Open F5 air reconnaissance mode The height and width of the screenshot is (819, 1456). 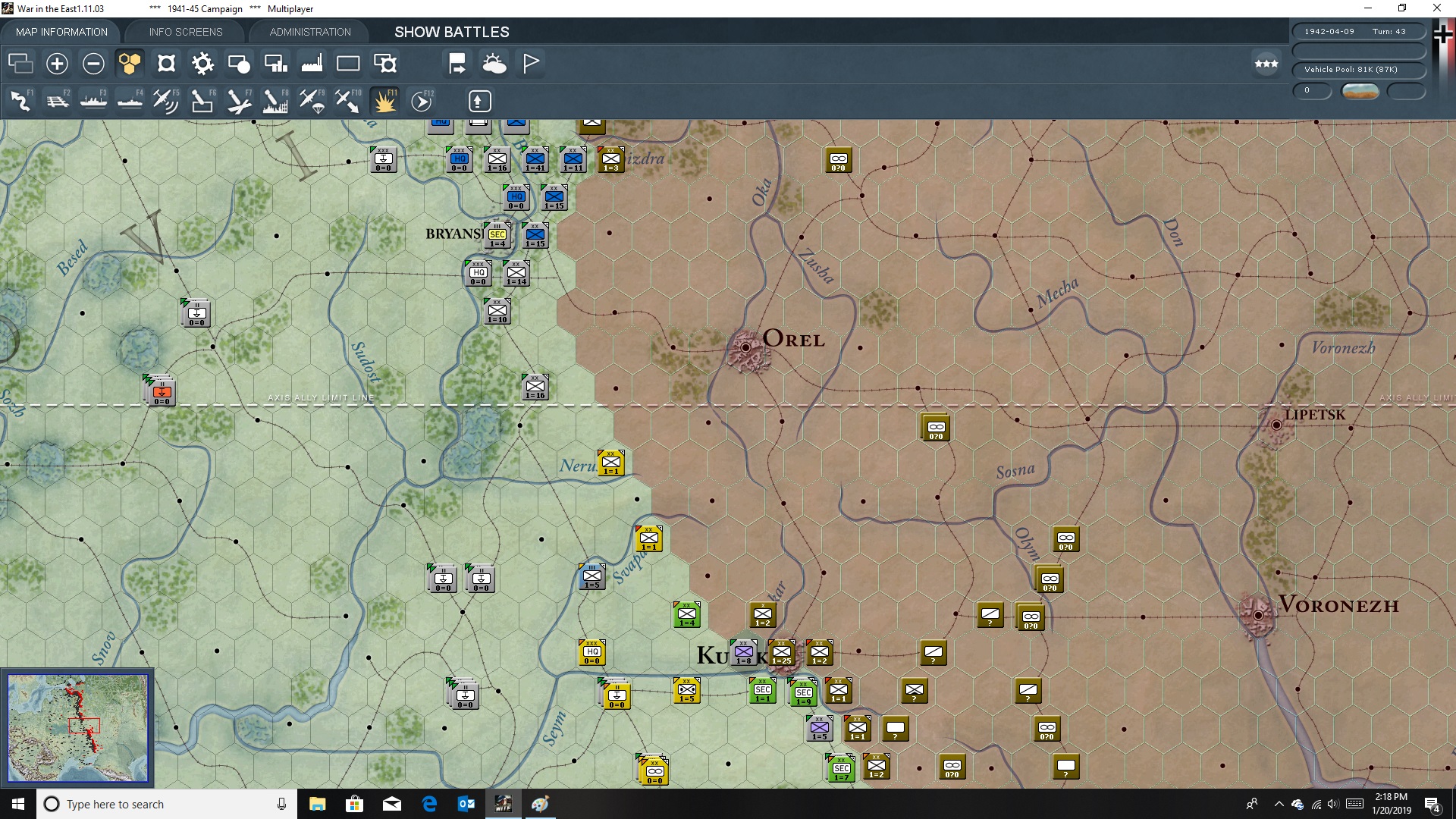tap(165, 101)
